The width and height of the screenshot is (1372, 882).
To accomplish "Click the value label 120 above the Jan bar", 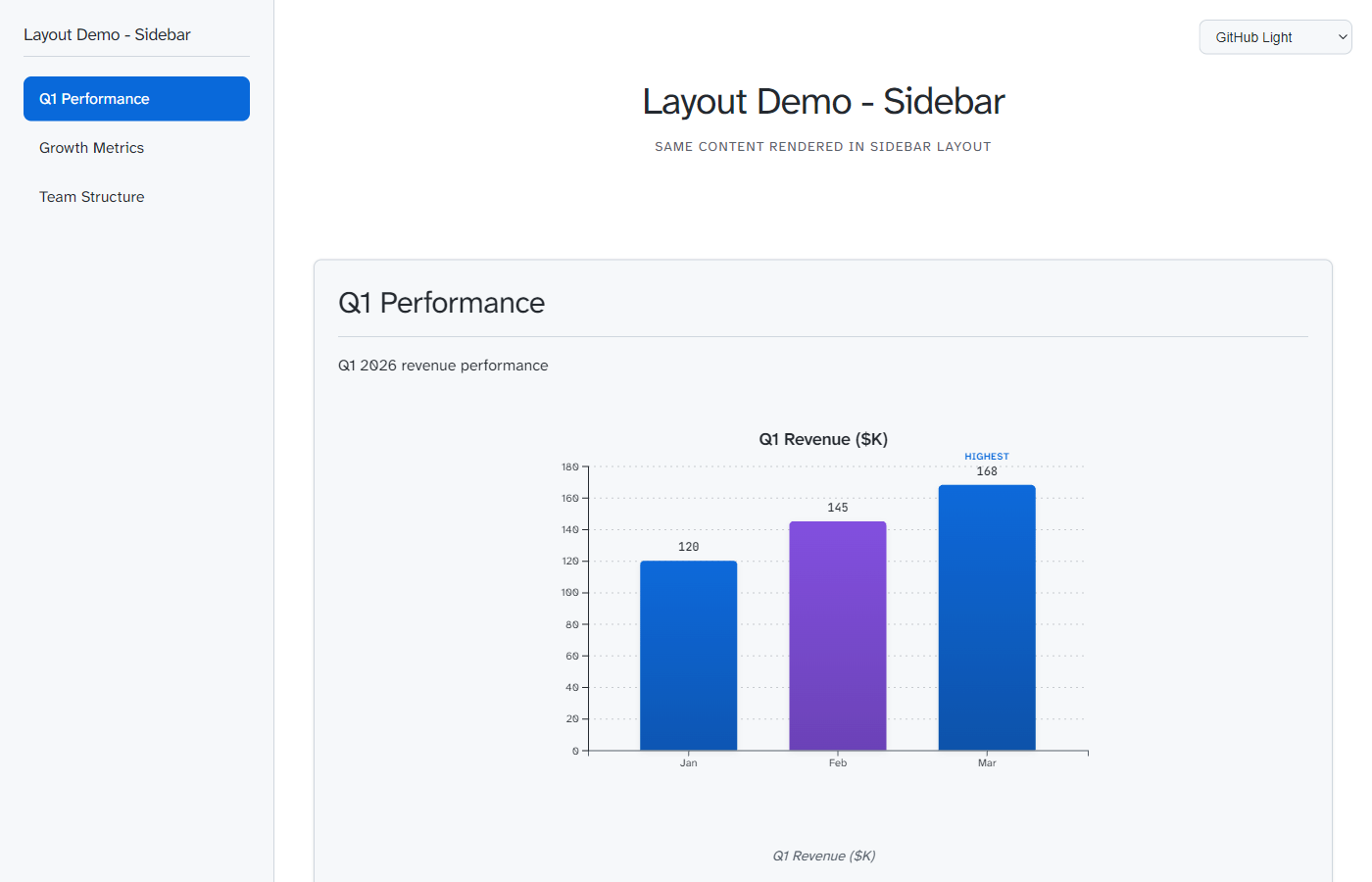I will tap(689, 547).
